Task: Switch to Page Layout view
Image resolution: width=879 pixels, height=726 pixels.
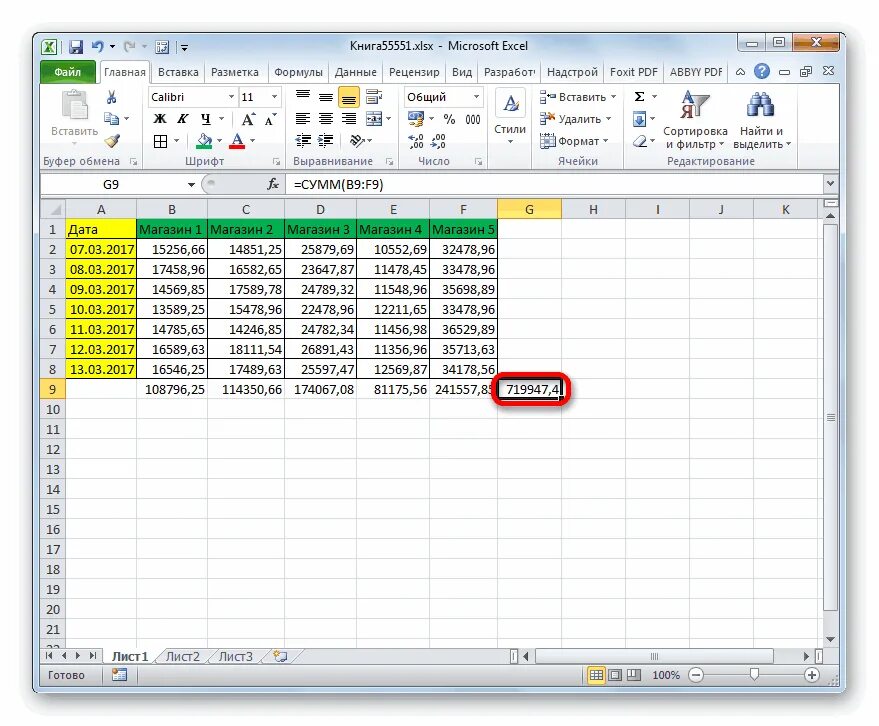Action: (615, 675)
